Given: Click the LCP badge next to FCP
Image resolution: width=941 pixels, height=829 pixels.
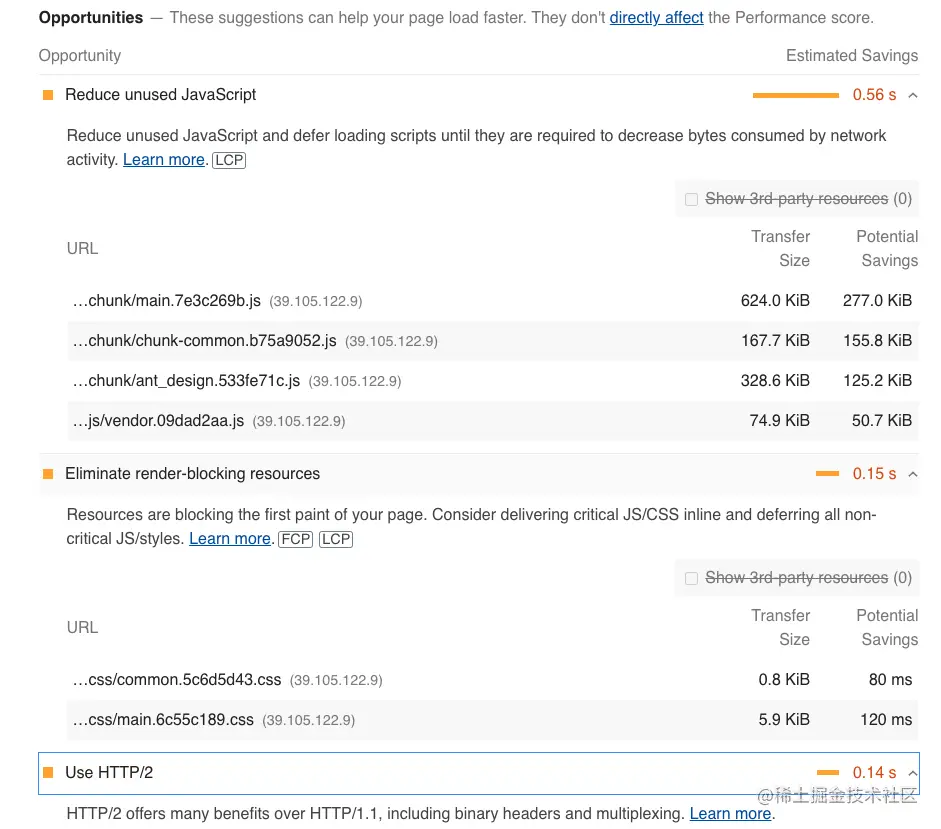Looking at the screenshot, I should click(336, 539).
